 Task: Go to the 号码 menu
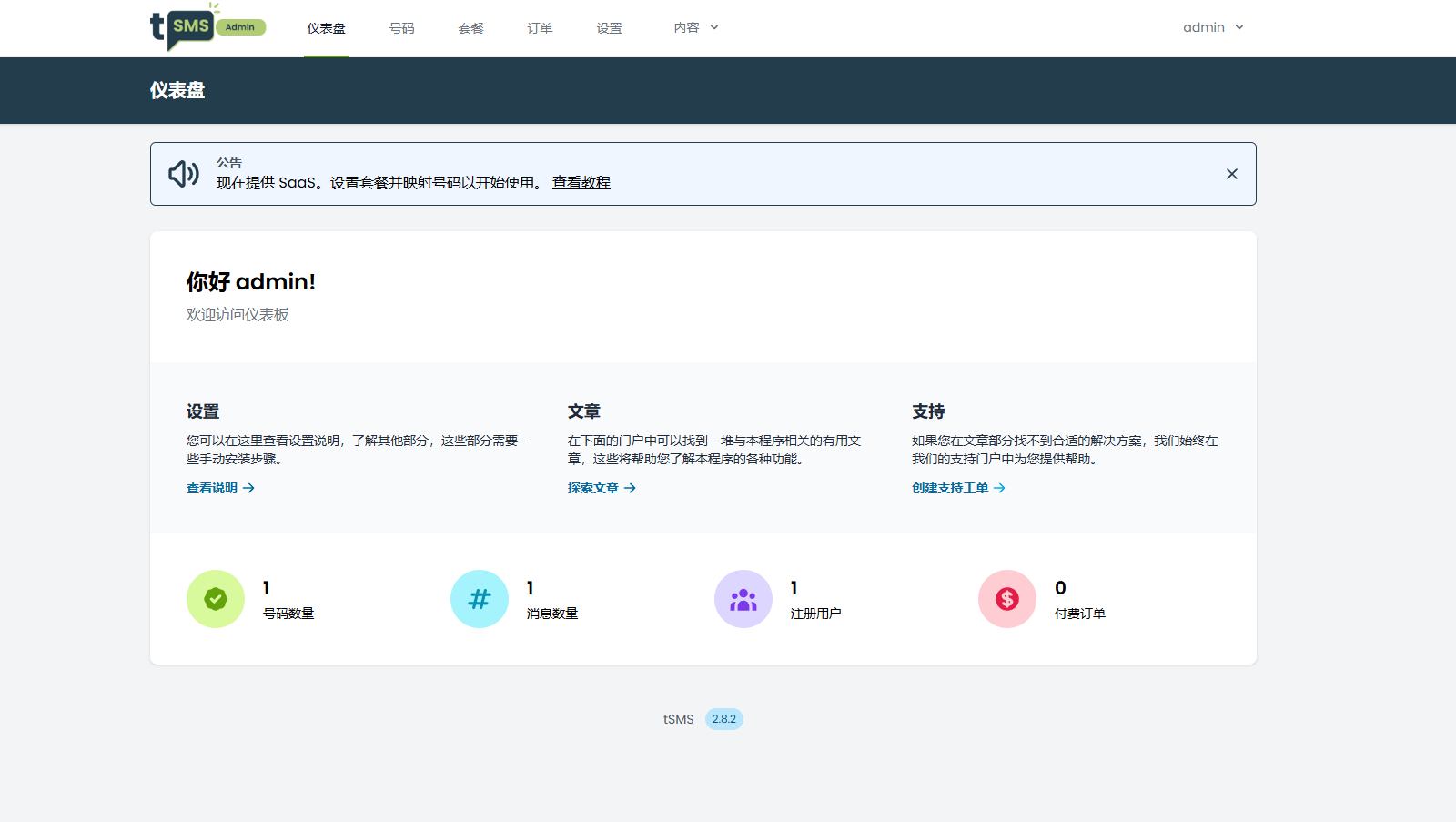point(401,28)
